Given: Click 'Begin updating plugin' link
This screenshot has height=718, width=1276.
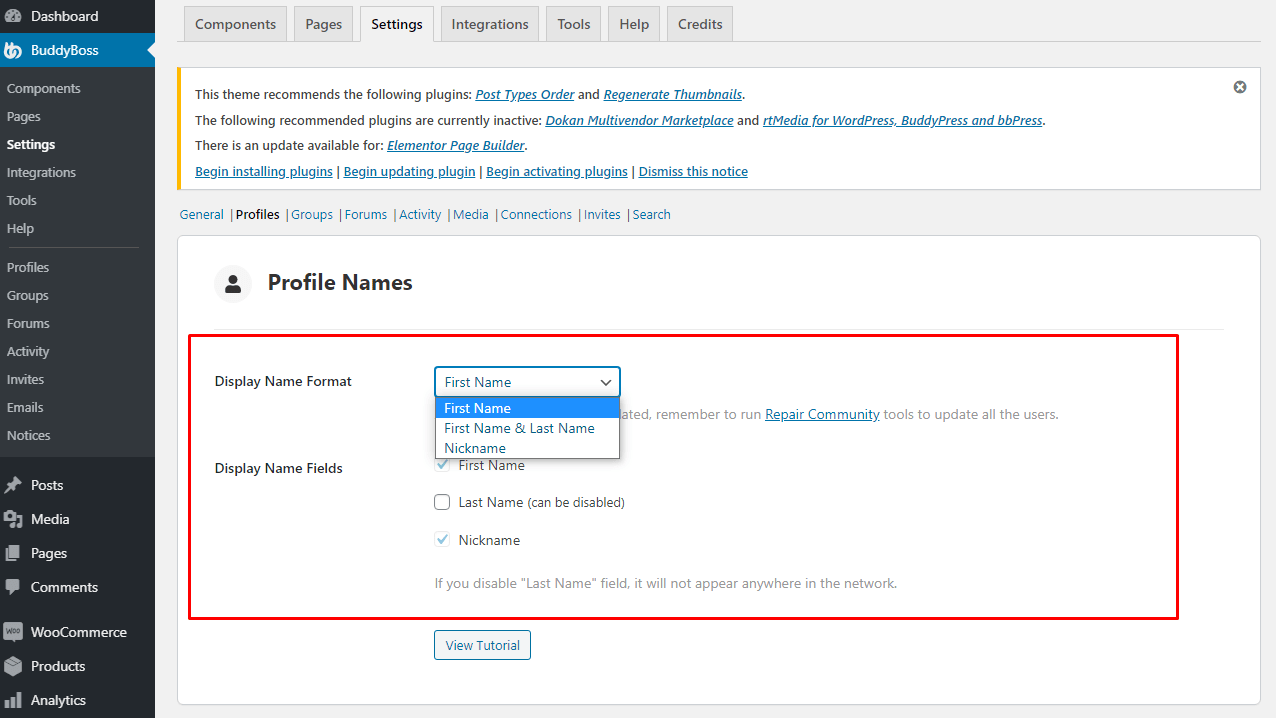Looking at the screenshot, I should 410,171.
